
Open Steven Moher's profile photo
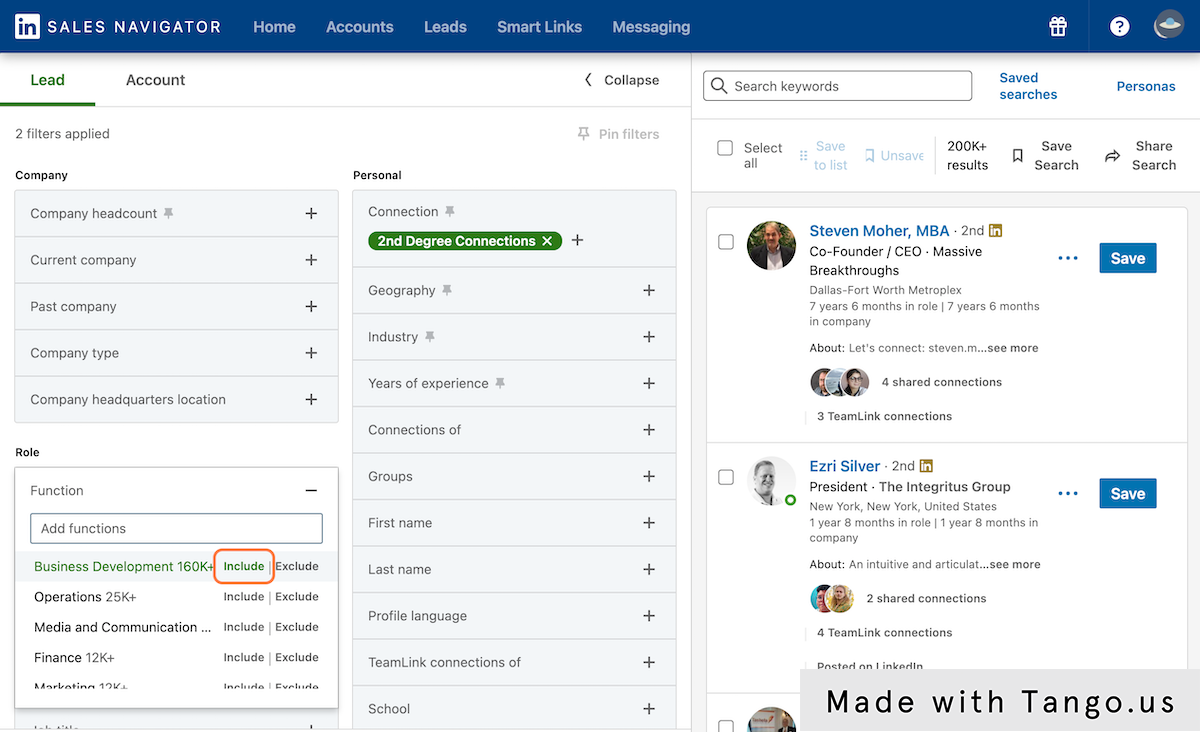(772, 245)
